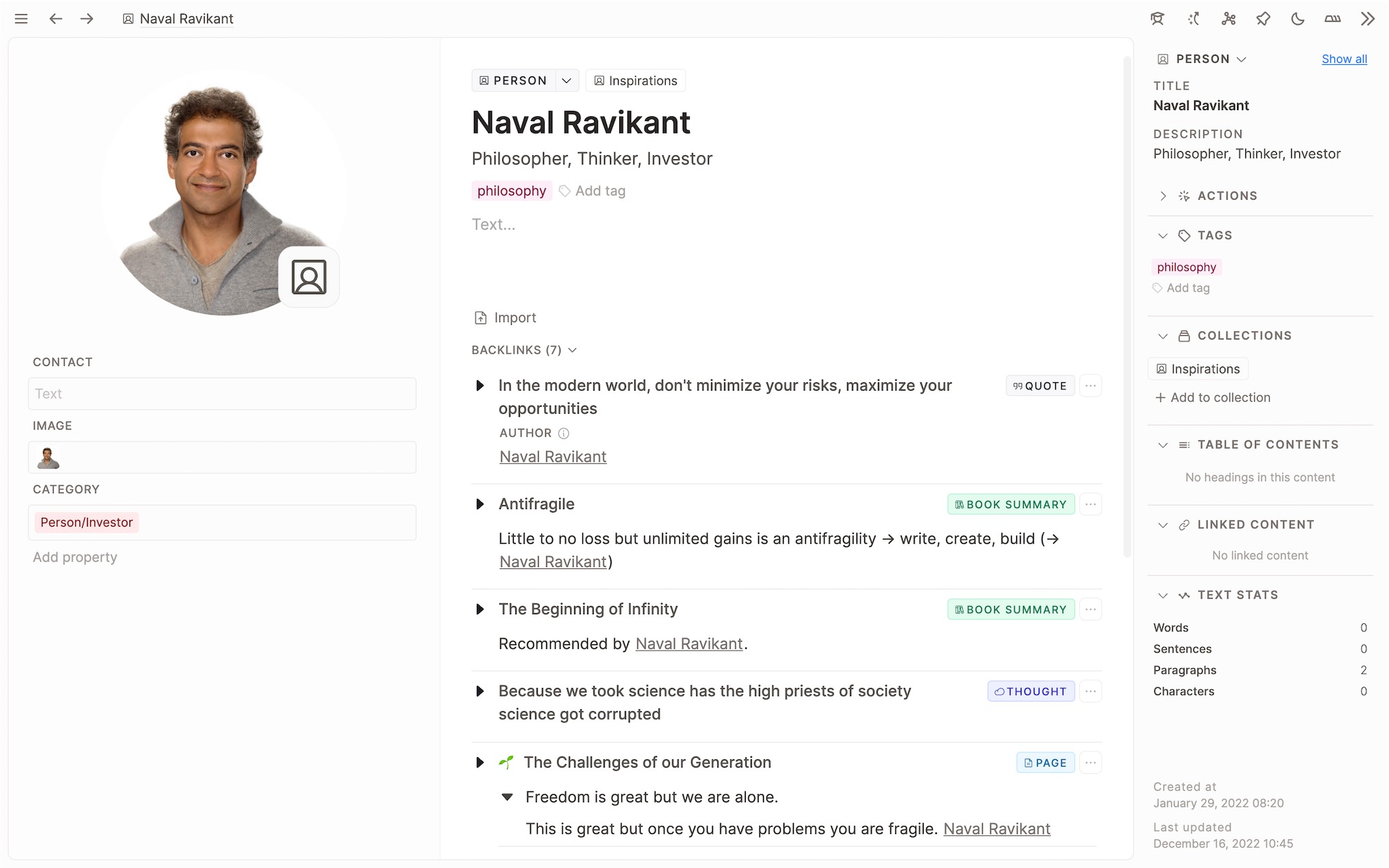
Task: Open the hamburger sidebar menu
Action: pyautogui.click(x=21, y=19)
